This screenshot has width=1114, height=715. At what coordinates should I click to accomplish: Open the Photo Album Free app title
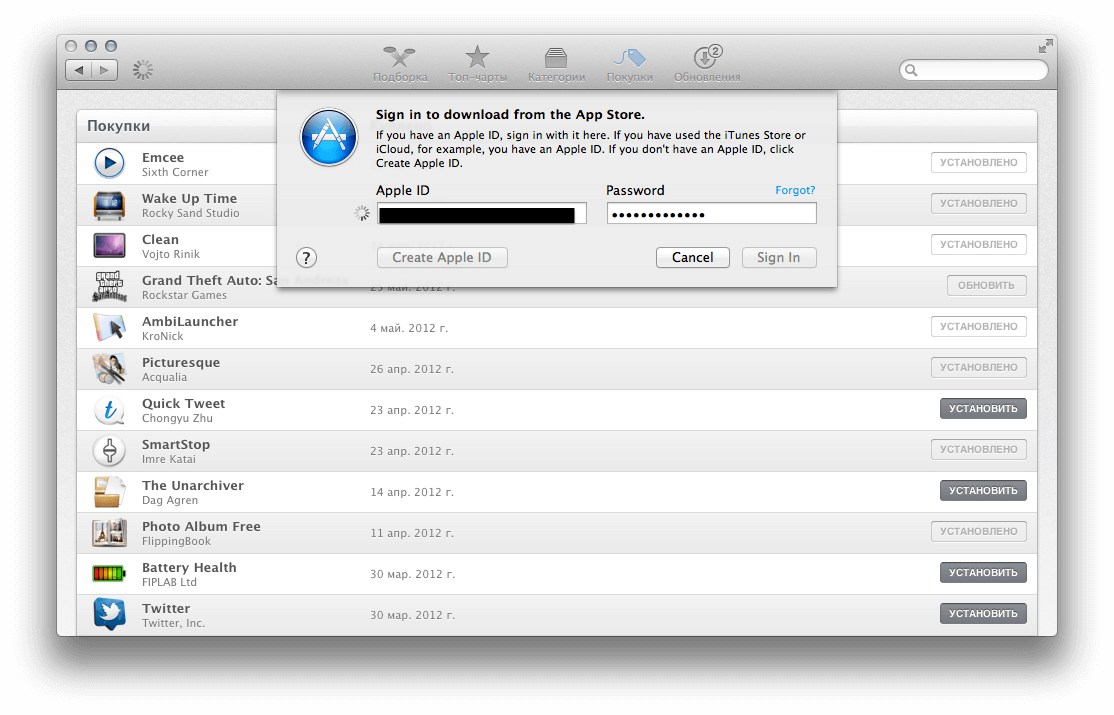pos(201,527)
